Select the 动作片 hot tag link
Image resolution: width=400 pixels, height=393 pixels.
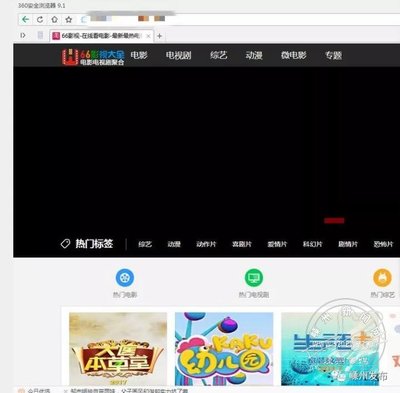click(x=206, y=244)
